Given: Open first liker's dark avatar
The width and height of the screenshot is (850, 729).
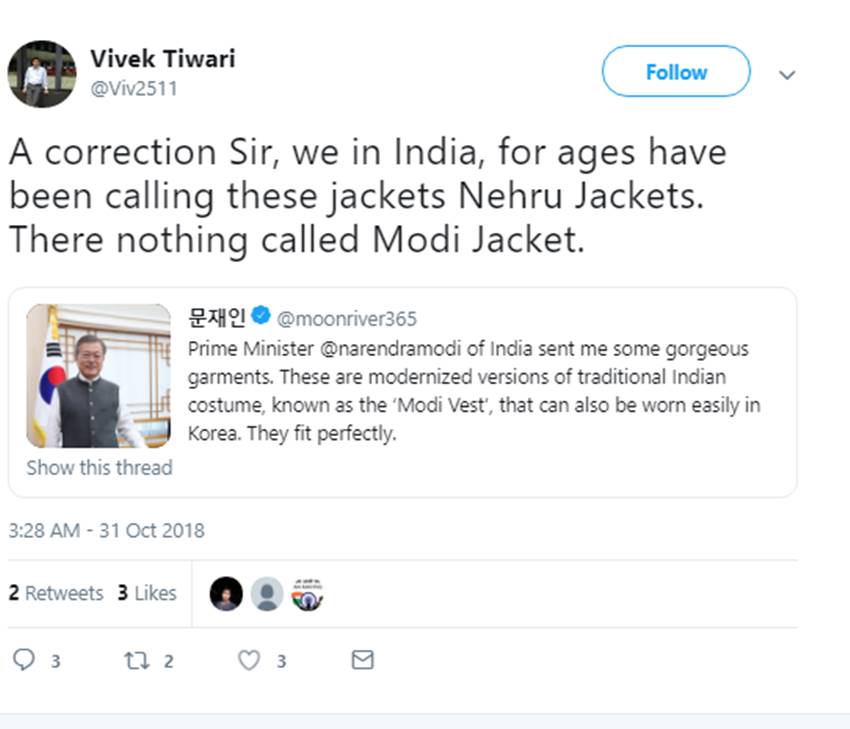Looking at the screenshot, I should (x=226, y=594).
